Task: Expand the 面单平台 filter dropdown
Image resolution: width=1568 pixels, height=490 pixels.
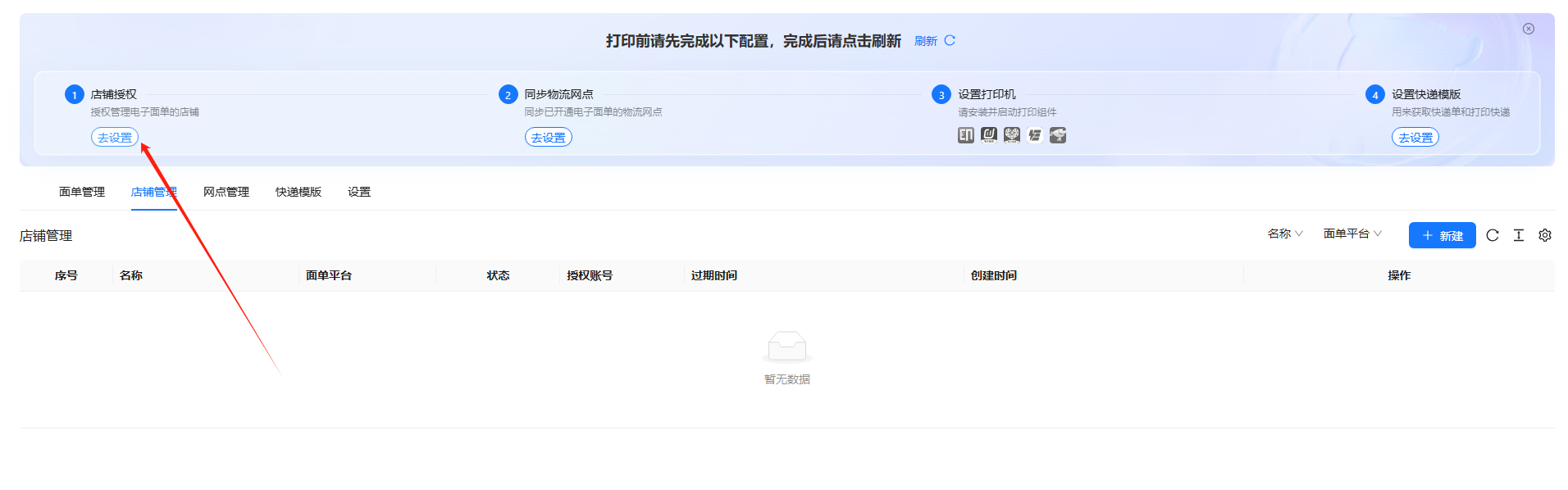Action: pyautogui.click(x=1352, y=234)
